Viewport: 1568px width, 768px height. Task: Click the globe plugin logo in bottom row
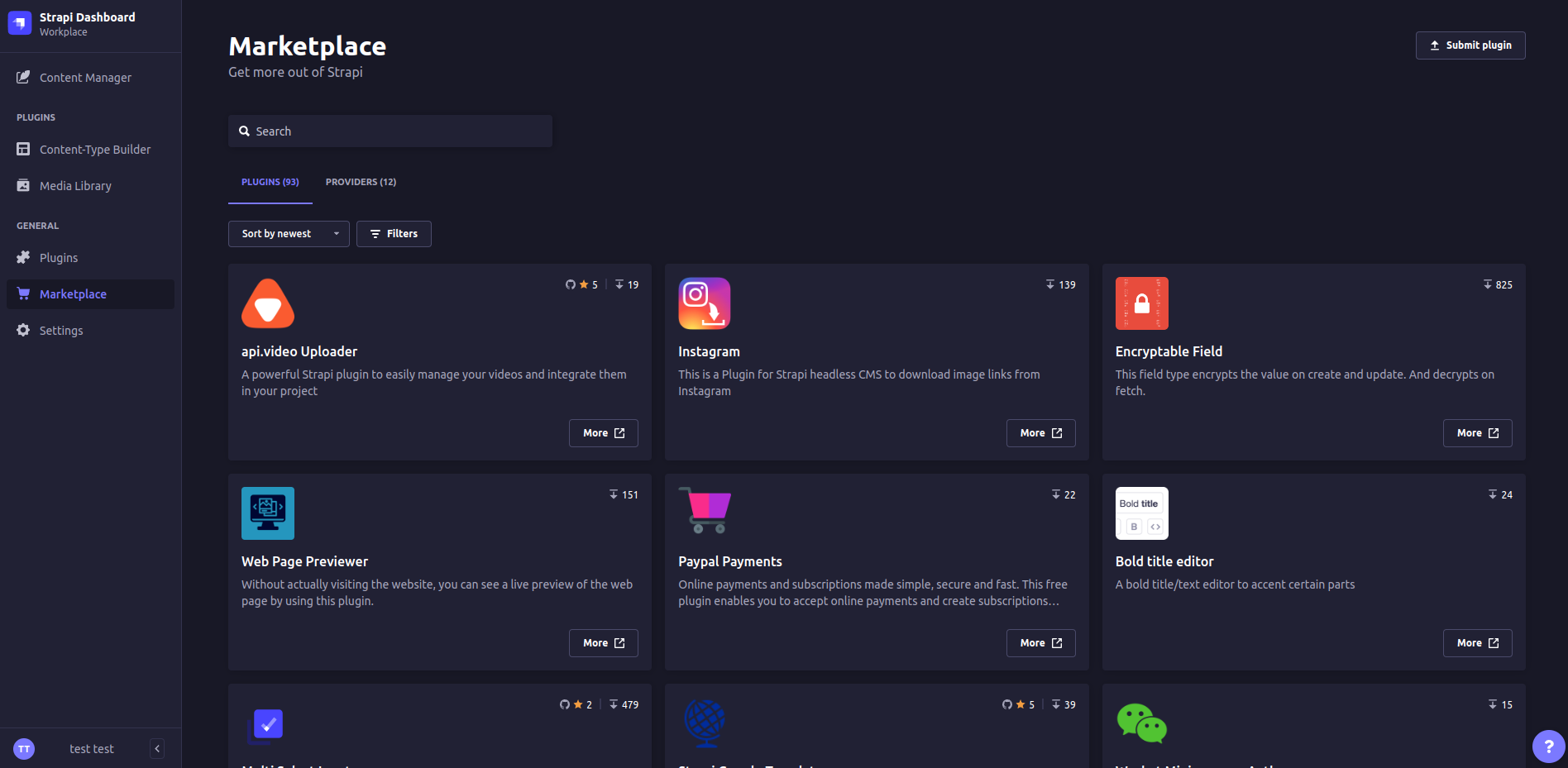(x=705, y=723)
